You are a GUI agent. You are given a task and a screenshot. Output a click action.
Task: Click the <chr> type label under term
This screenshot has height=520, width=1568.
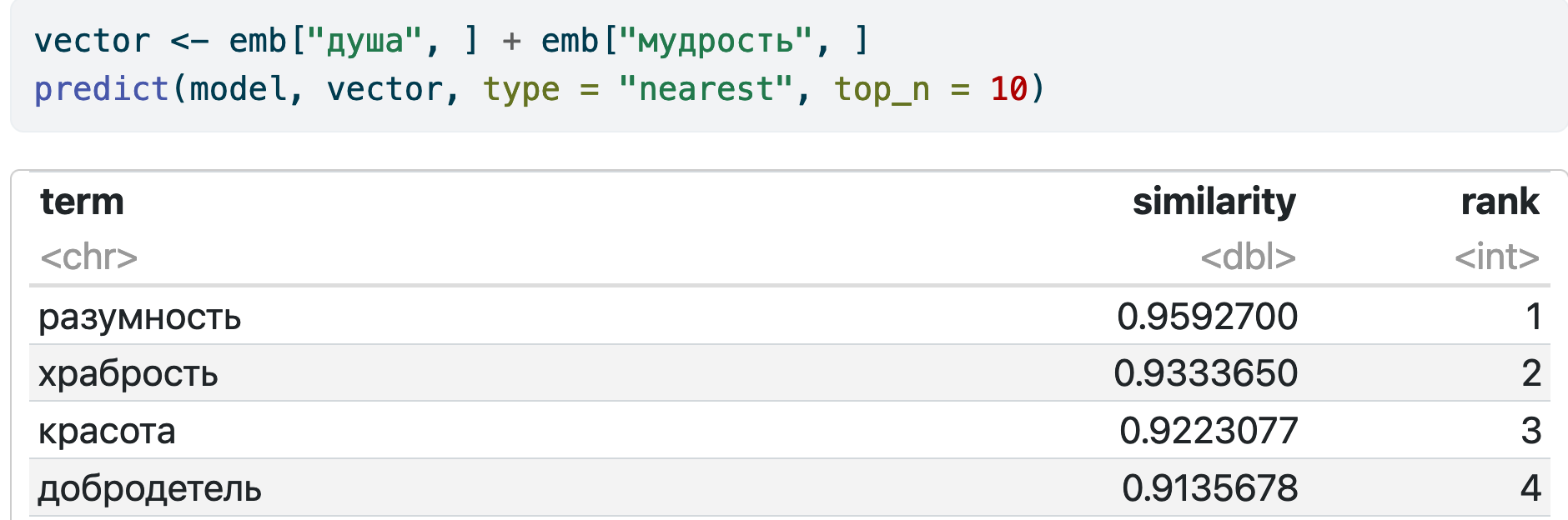coord(88,257)
